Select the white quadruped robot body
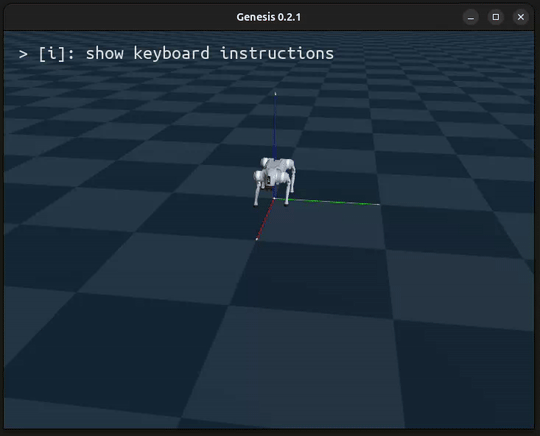This screenshot has width=540, height=436. 274,181
